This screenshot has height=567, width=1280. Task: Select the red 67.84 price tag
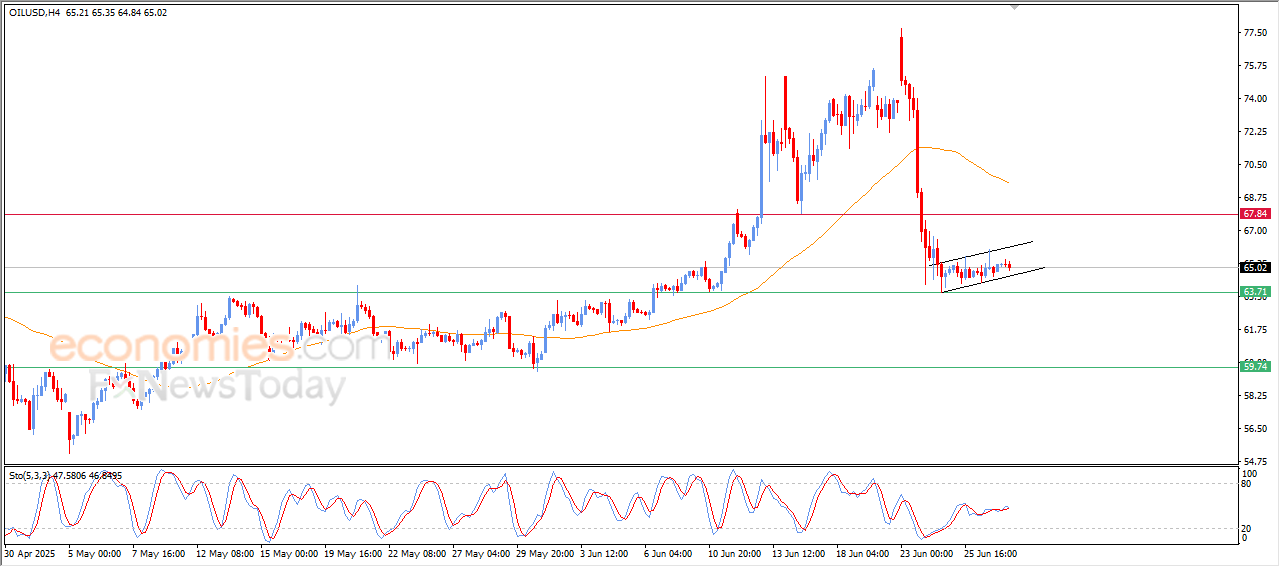pyautogui.click(x=1256, y=214)
